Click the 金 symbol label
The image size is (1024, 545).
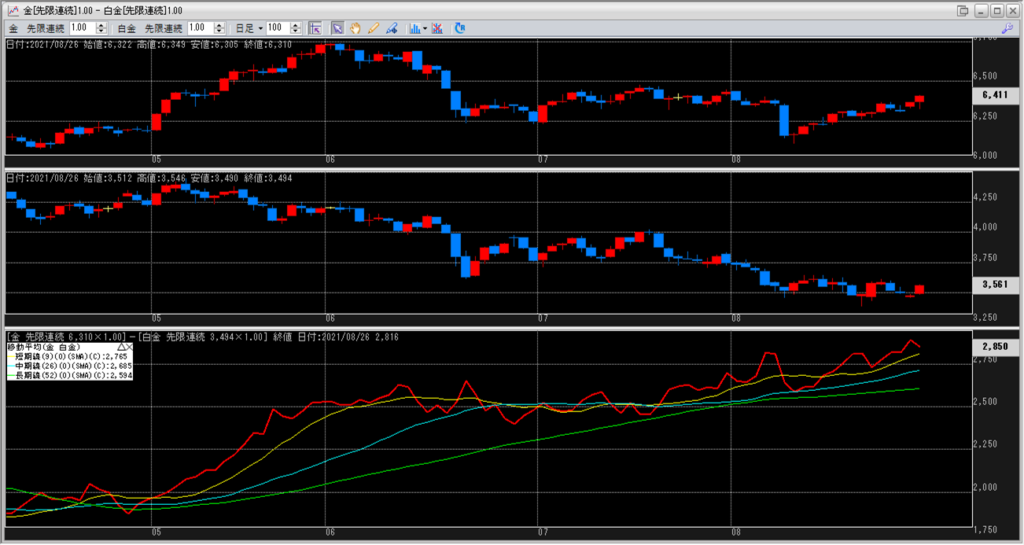tap(13, 28)
